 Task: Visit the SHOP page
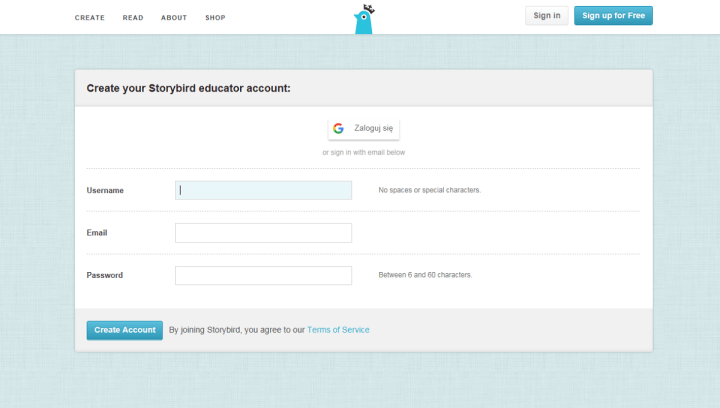(x=215, y=18)
